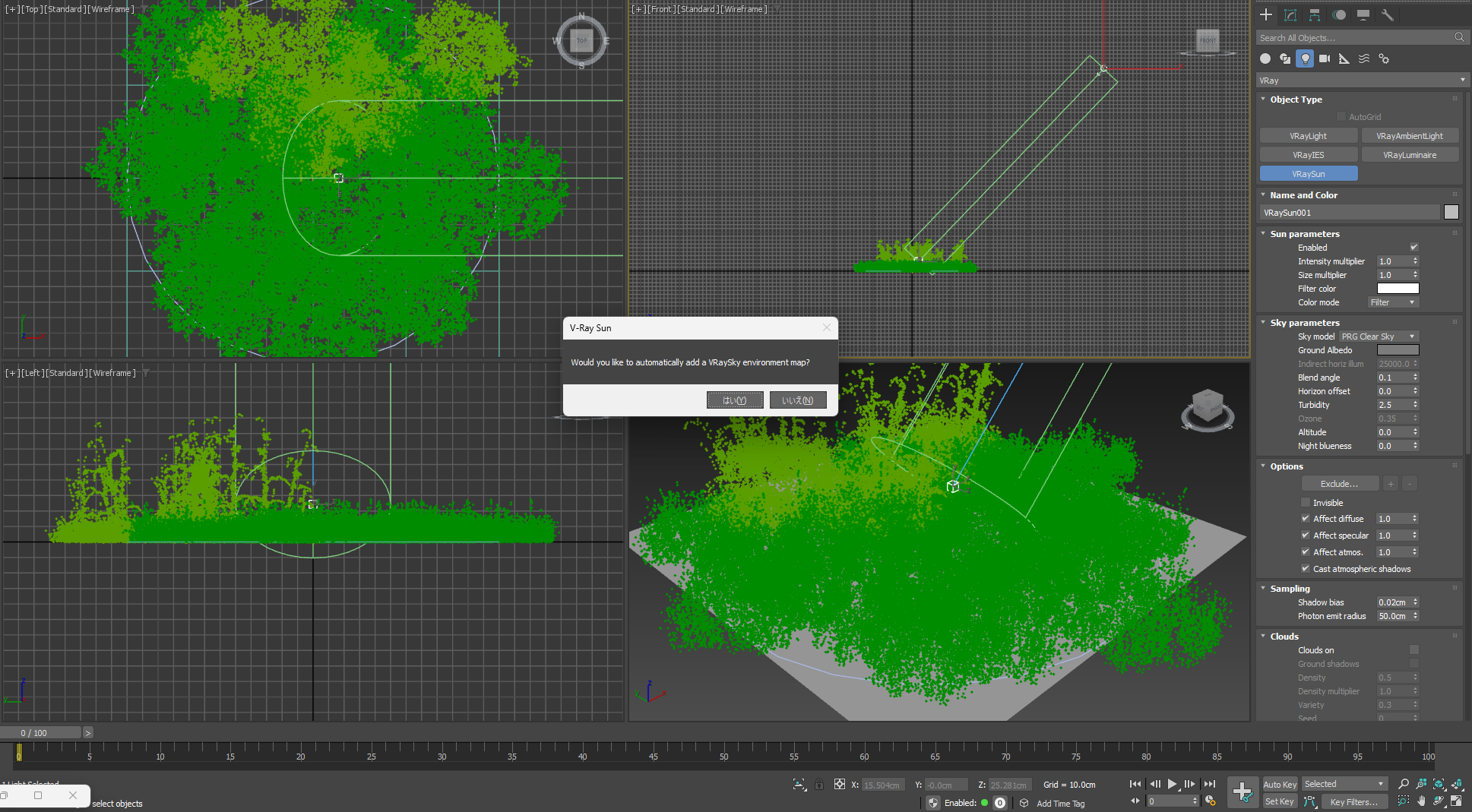Open the Sky model dropdown

1379,336
